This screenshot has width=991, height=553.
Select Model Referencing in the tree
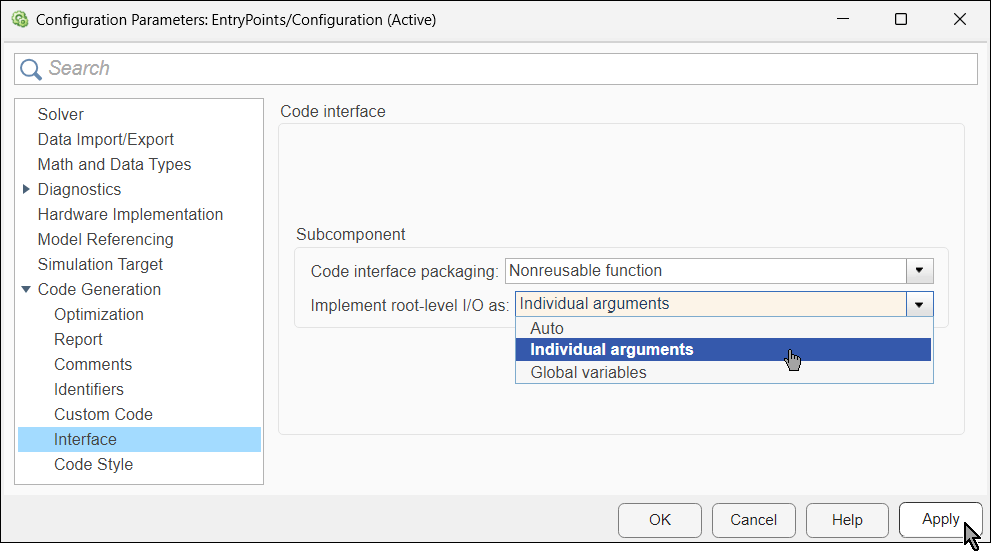[x=106, y=240]
